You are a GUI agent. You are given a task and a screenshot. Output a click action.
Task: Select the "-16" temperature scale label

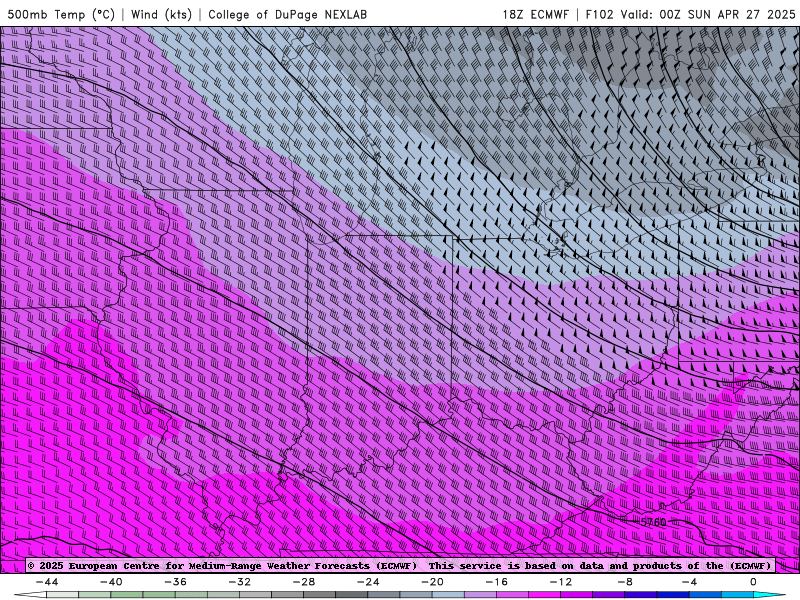pos(496,582)
